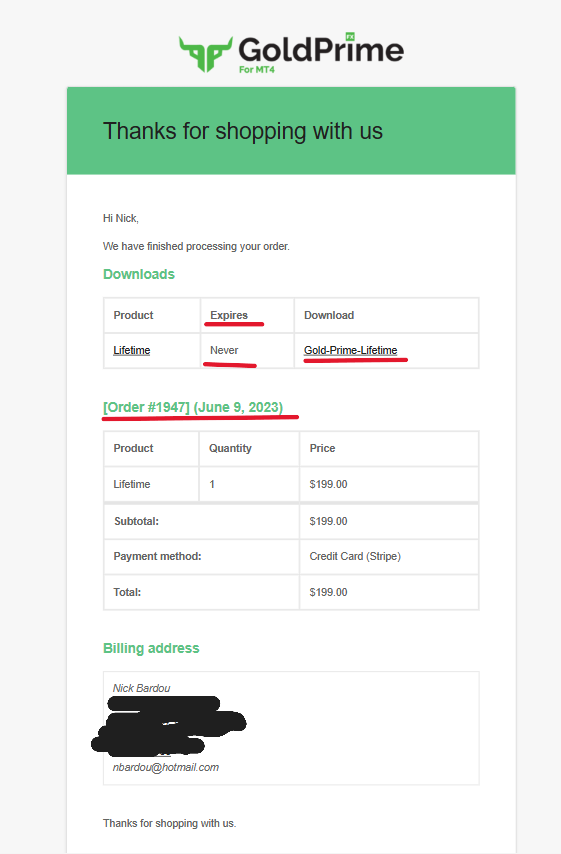Select the Expires column header

pyautogui.click(x=229, y=315)
